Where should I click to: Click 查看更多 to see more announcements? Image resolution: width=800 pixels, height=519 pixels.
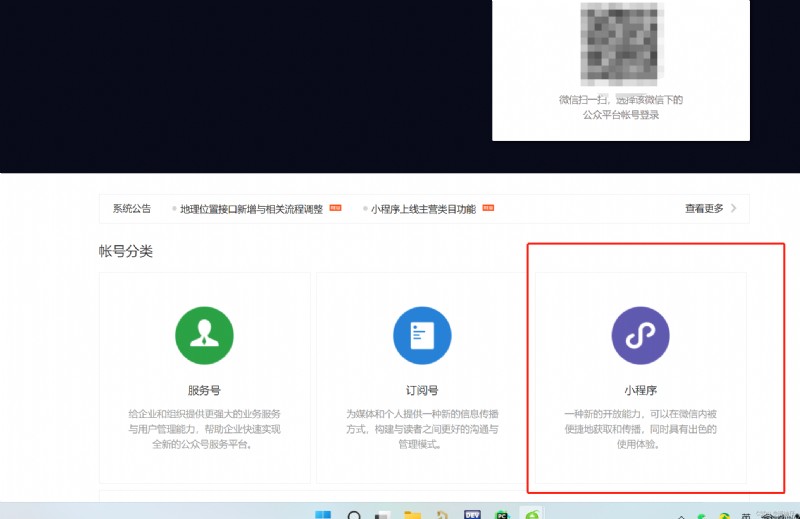[x=704, y=208]
